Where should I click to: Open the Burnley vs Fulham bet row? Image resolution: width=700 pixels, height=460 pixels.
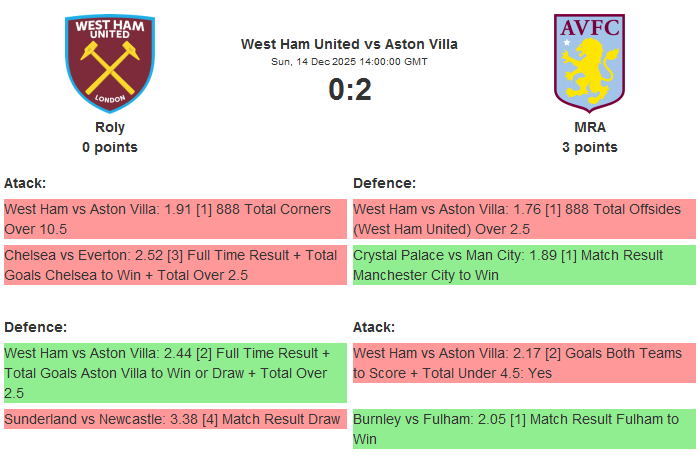coord(524,429)
